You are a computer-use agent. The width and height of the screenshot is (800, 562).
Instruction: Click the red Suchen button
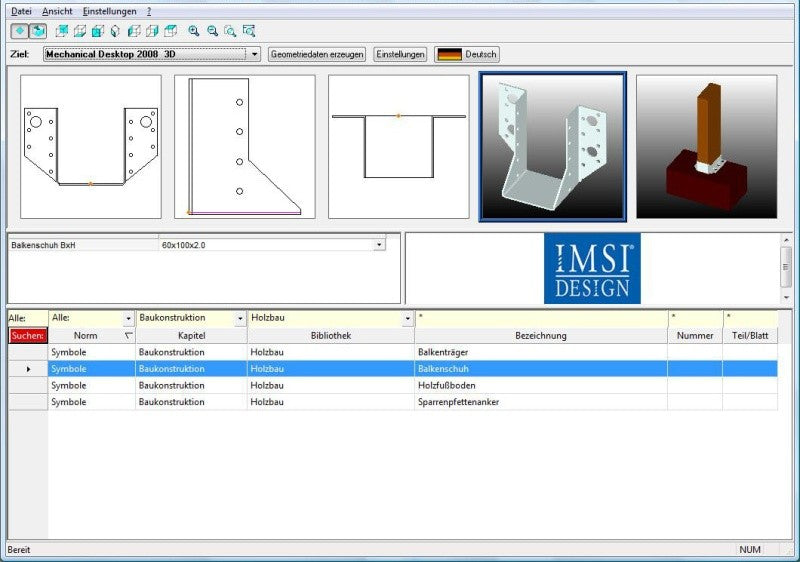click(x=28, y=336)
